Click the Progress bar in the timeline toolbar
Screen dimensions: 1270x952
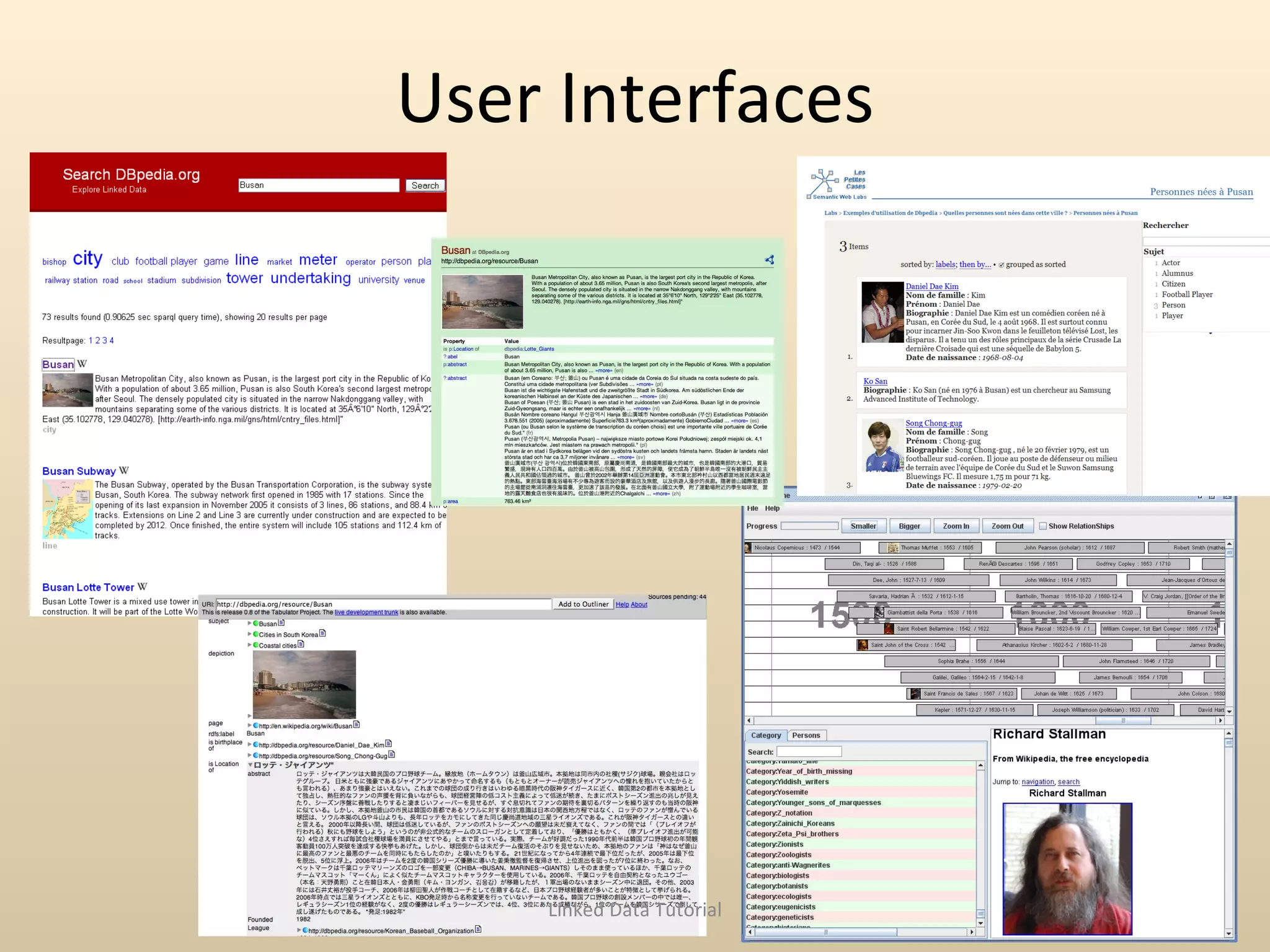(x=809, y=526)
